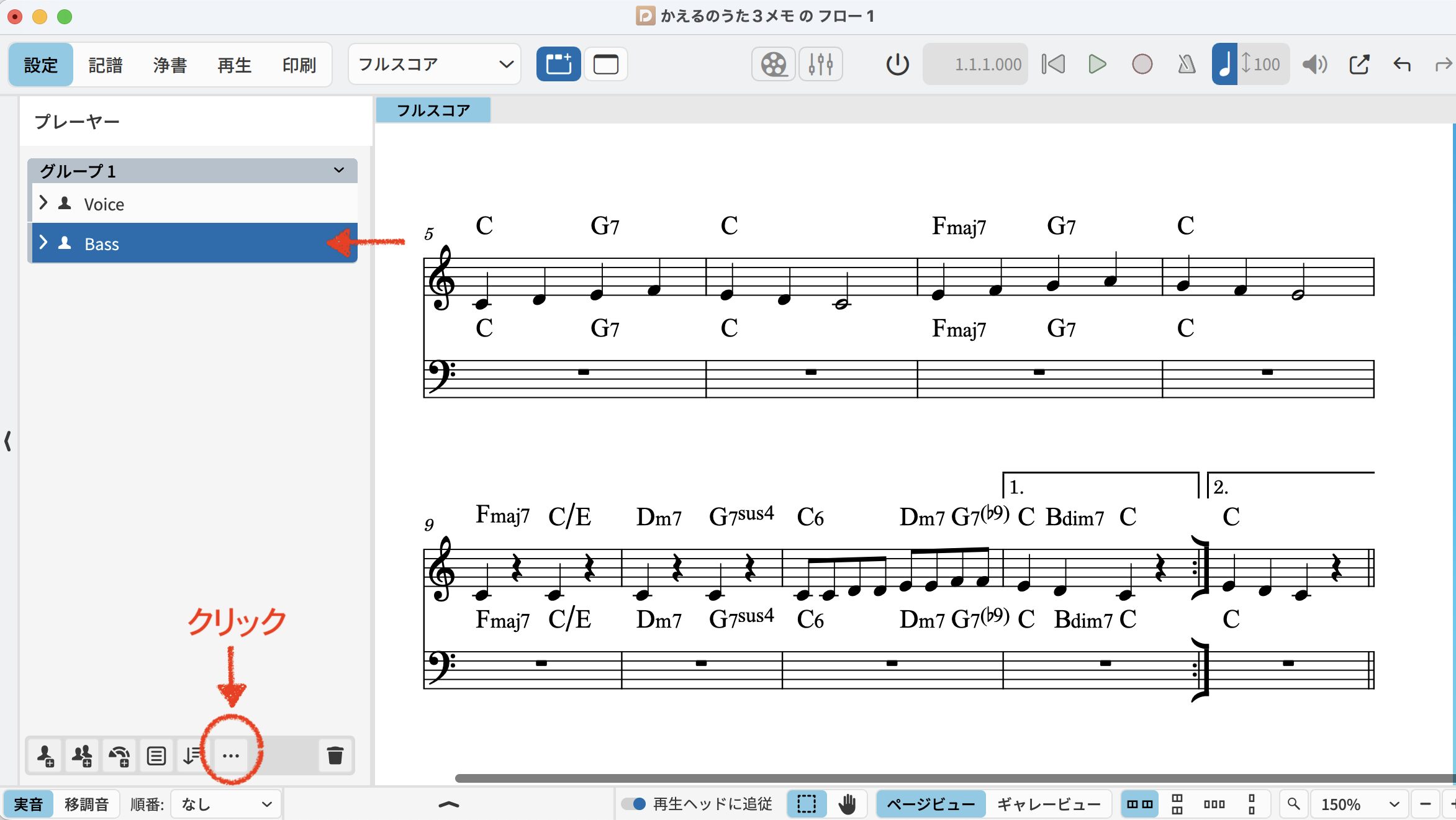Switch to the 浄書 mode tab
1456x820 pixels.
coord(170,65)
